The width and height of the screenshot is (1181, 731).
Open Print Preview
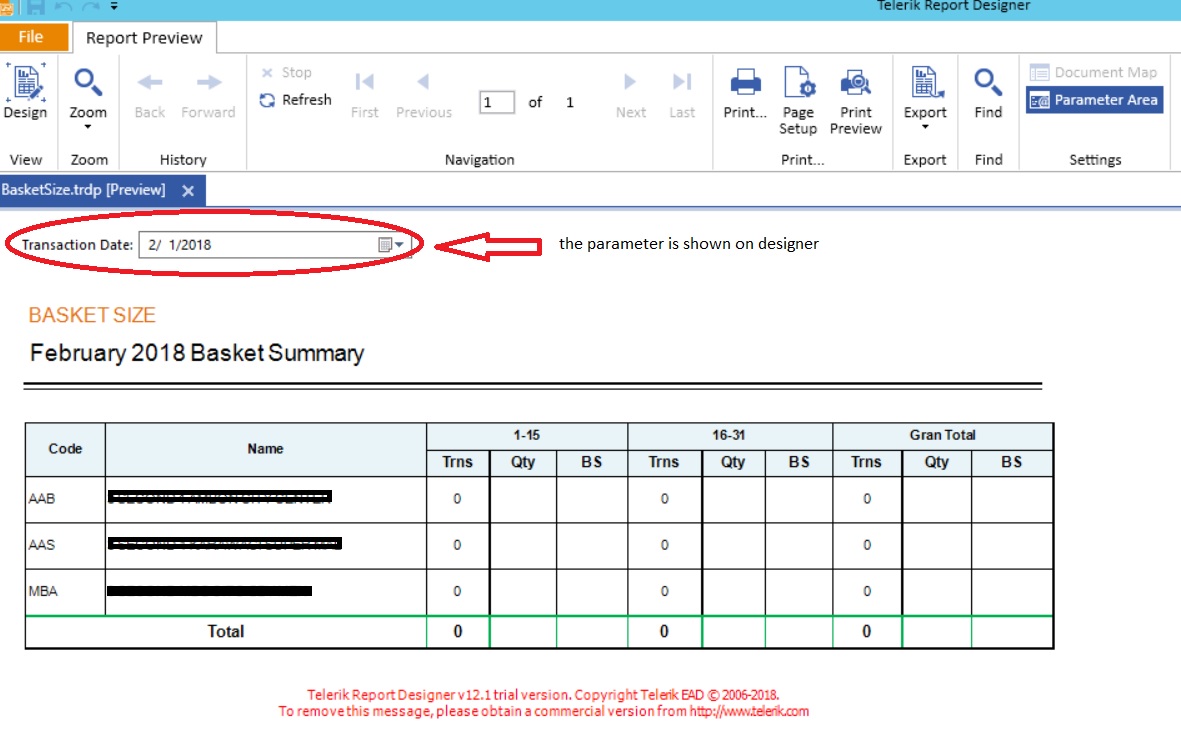pos(856,100)
